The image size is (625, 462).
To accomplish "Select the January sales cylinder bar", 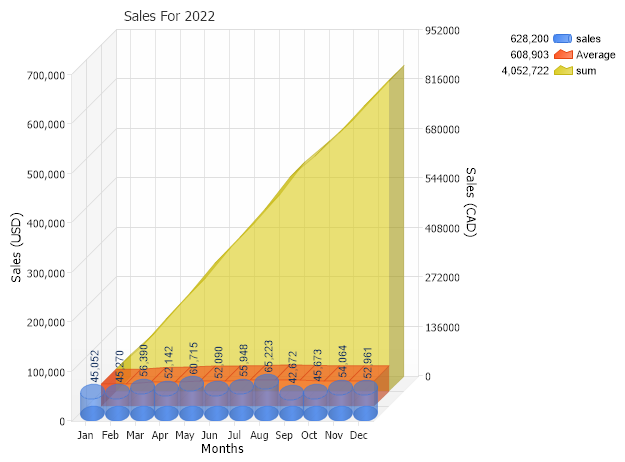I will tap(92, 403).
